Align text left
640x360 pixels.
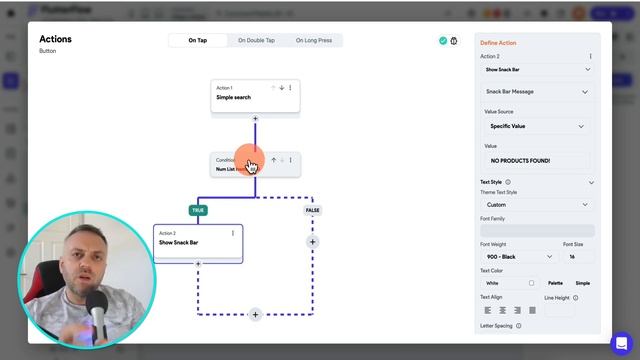coord(488,311)
